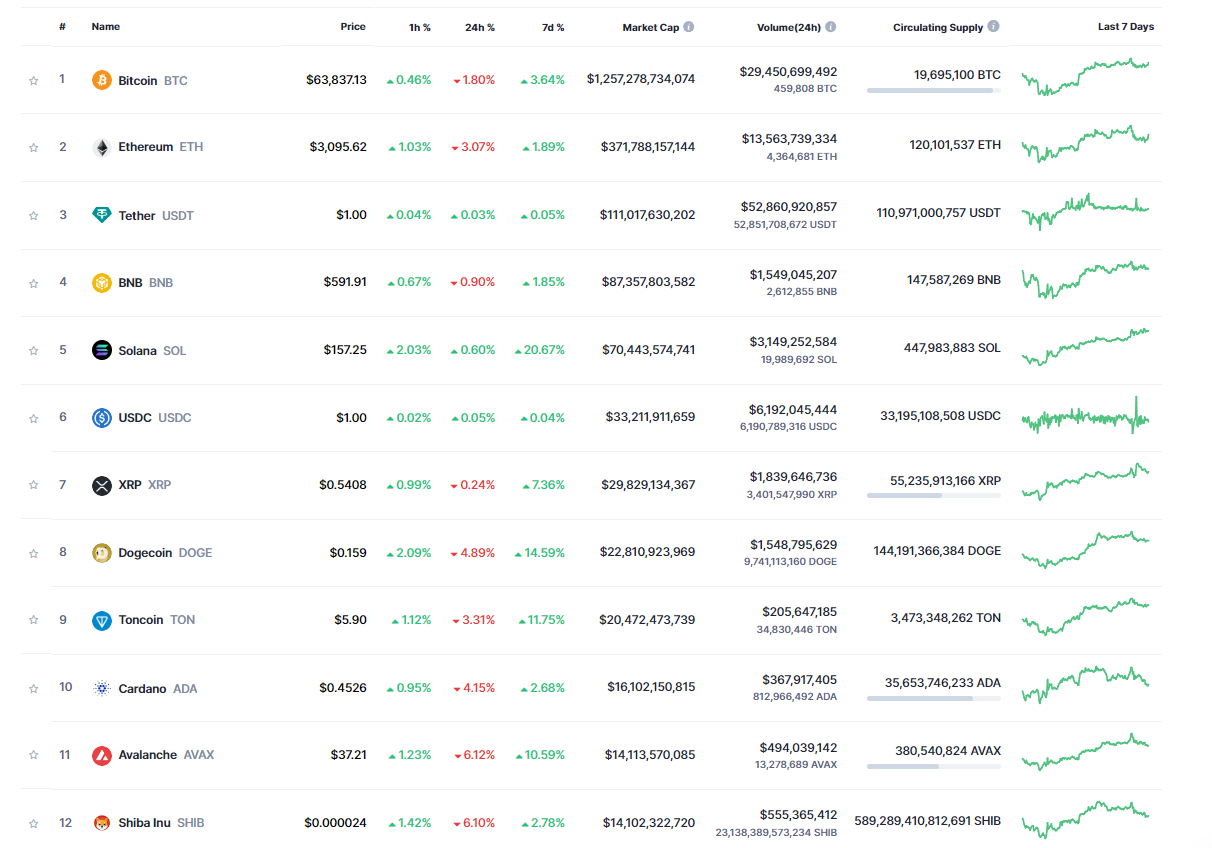Screen dimensions: 1212x848
Task: Open the Toncoin TON coin page
Action: (141, 620)
